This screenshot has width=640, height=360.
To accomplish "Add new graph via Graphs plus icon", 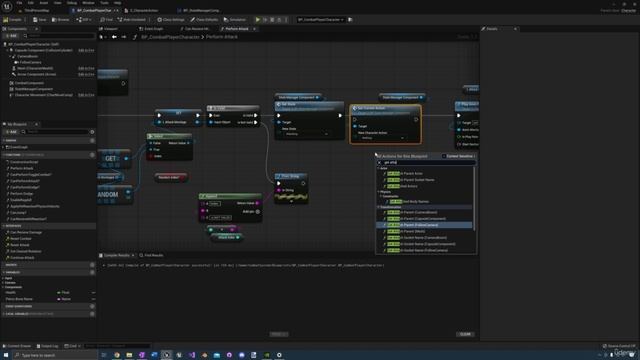I will click(92, 140).
